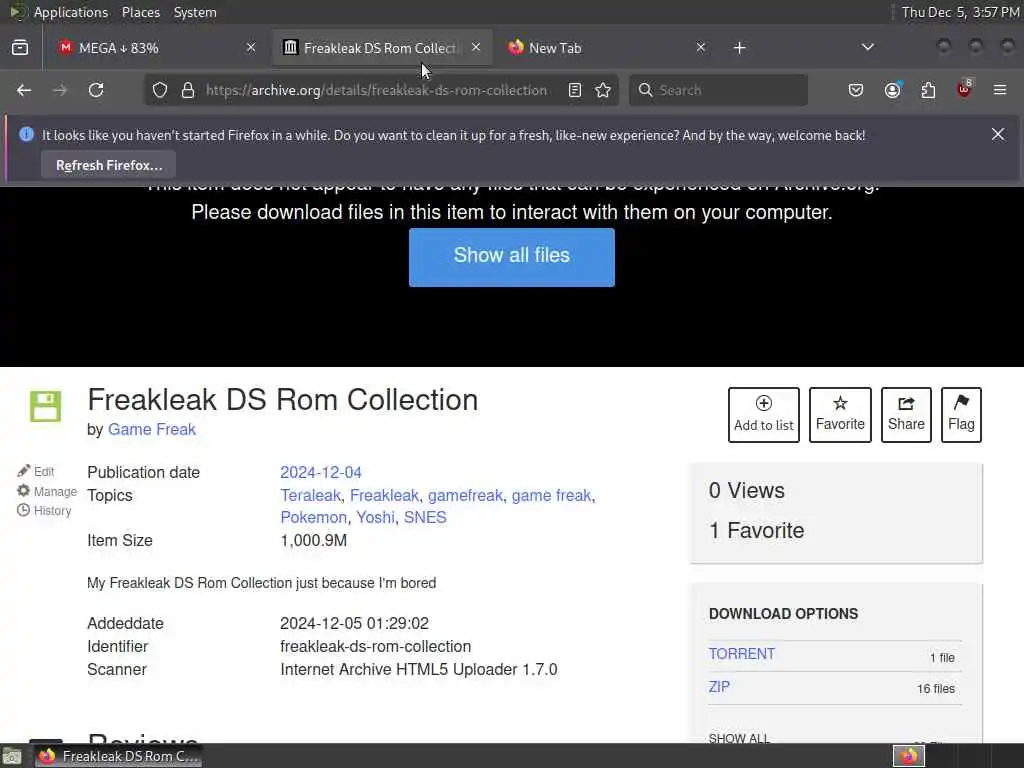This screenshot has width=1024, height=768.
Task: Click the 1 Favorite stat text
Action: point(756,530)
